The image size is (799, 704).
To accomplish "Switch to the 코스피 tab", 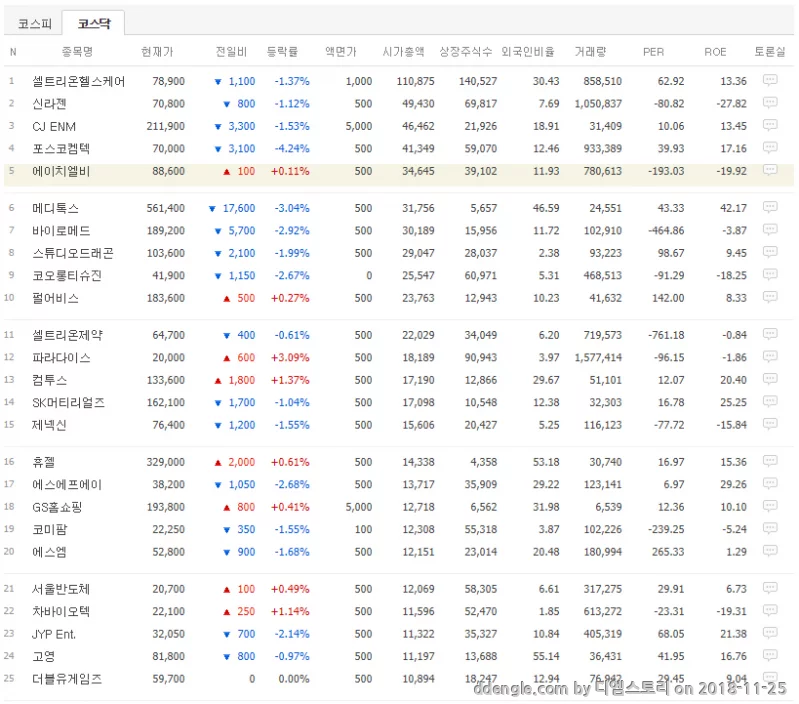I will coord(35,23).
